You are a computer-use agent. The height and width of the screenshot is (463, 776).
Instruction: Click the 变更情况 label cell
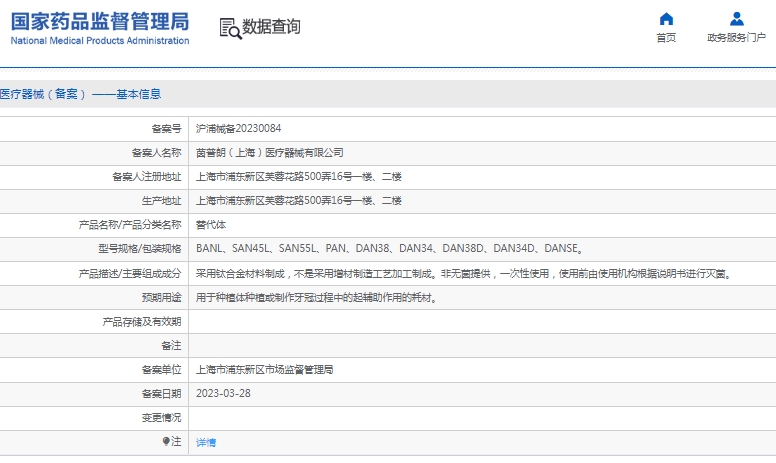(x=161, y=418)
